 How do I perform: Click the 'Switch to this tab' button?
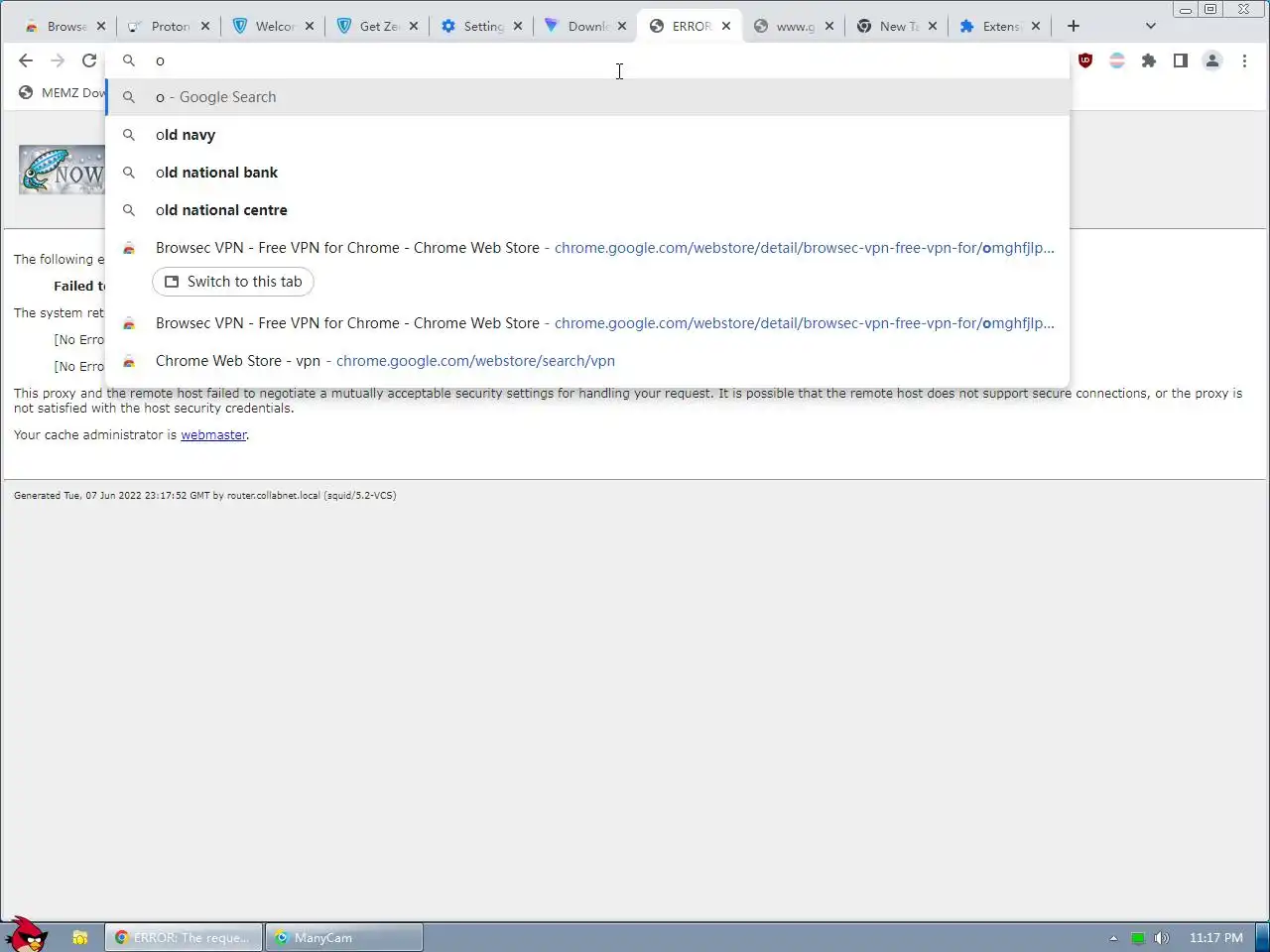(x=233, y=282)
